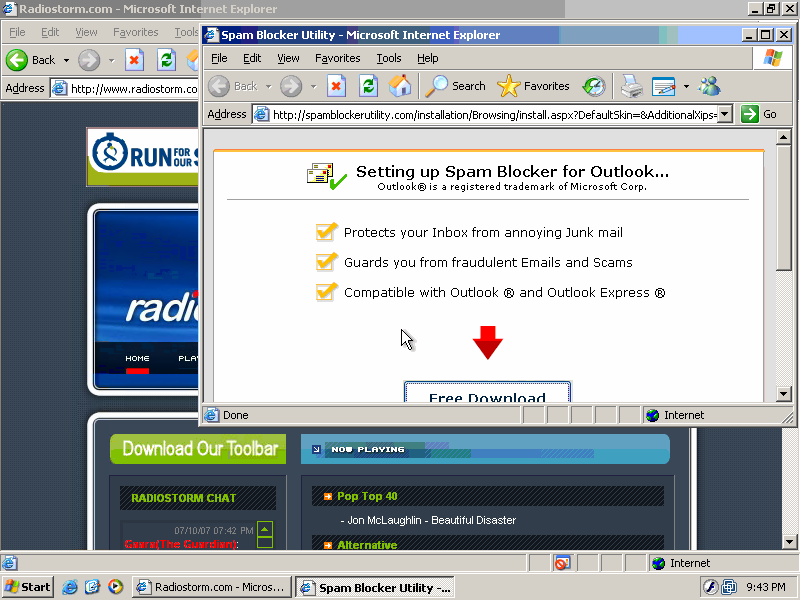Click checkmark beside Protects your Inbox
This screenshot has height=600, width=800.
pos(326,232)
